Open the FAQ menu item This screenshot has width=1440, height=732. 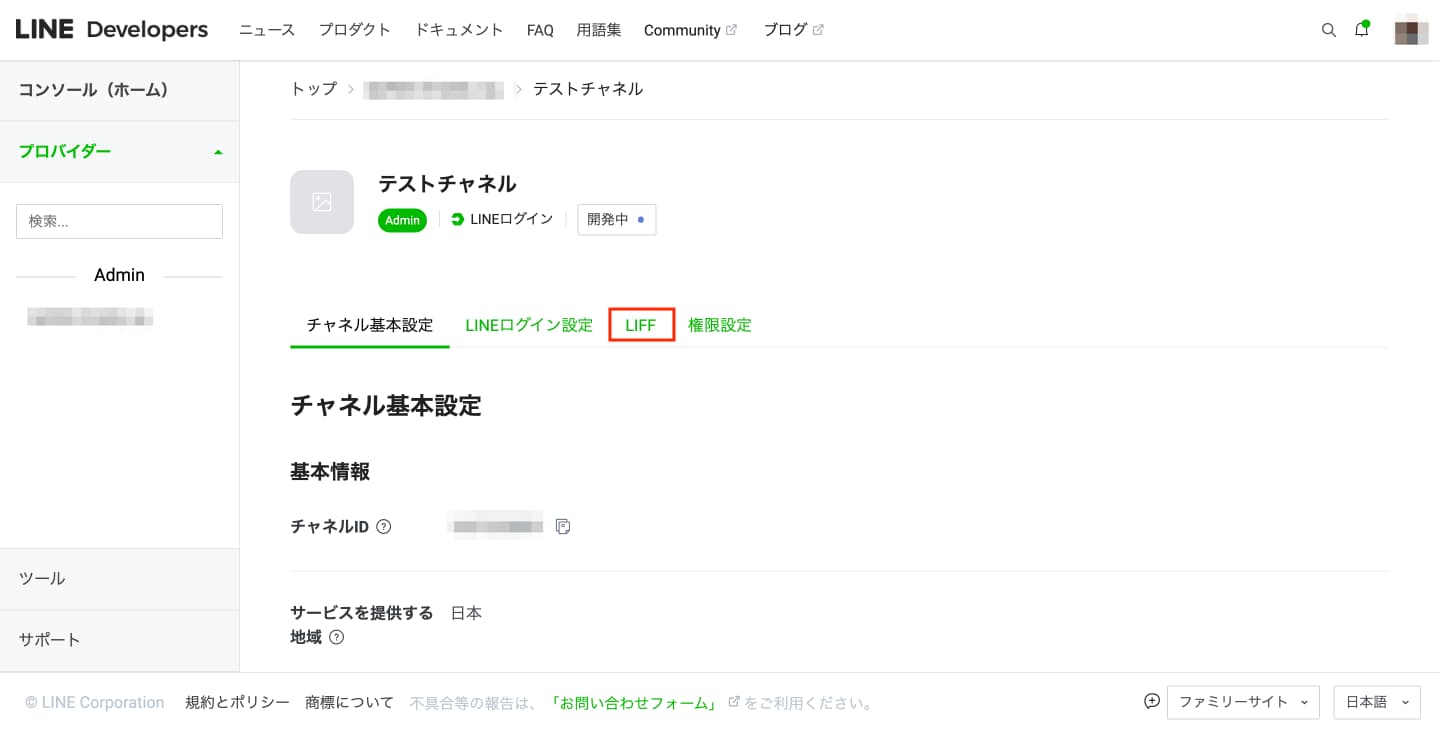tap(540, 30)
